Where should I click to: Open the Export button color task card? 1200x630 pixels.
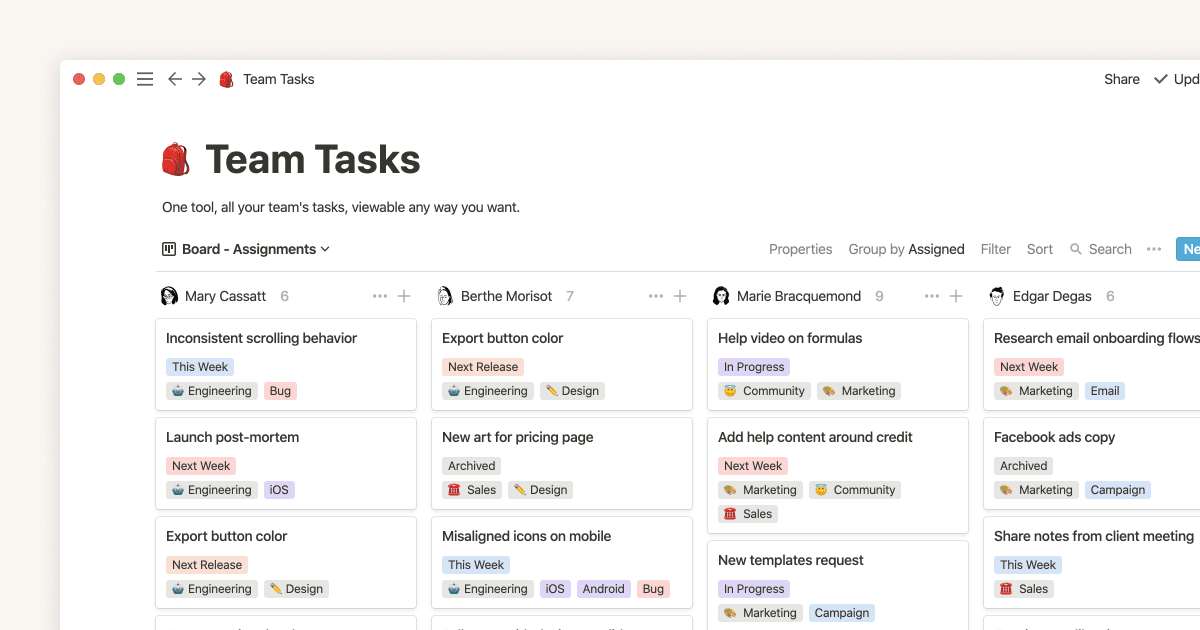[x=502, y=337]
